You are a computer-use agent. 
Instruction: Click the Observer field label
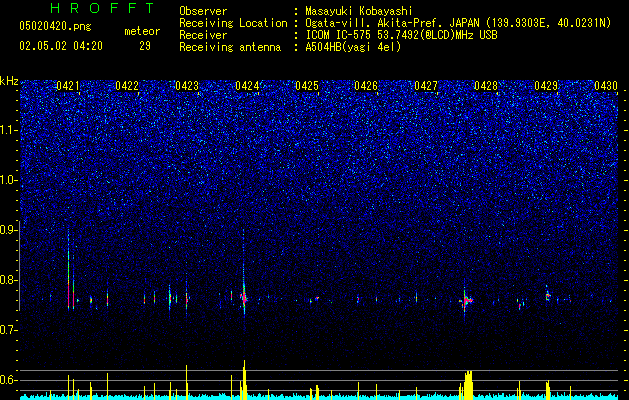point(203,11)
